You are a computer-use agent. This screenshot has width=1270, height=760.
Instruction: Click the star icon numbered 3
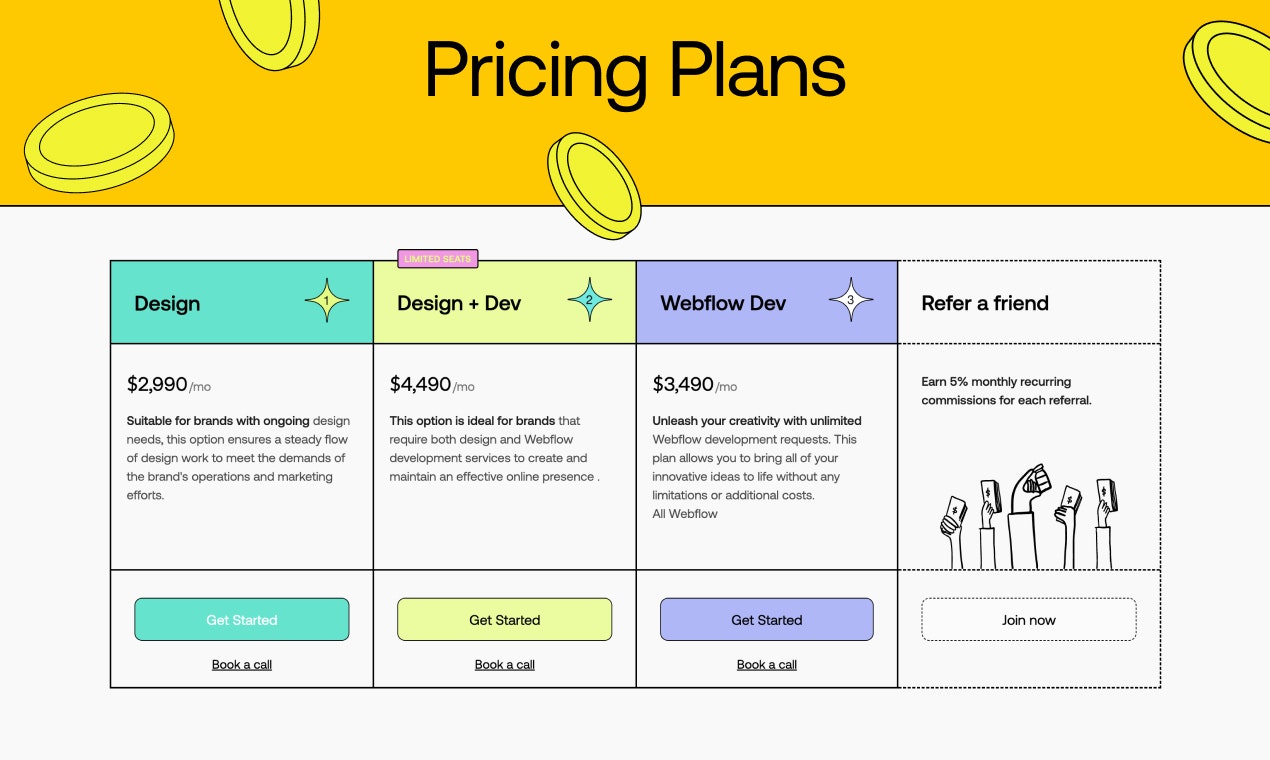pos(851,300)
